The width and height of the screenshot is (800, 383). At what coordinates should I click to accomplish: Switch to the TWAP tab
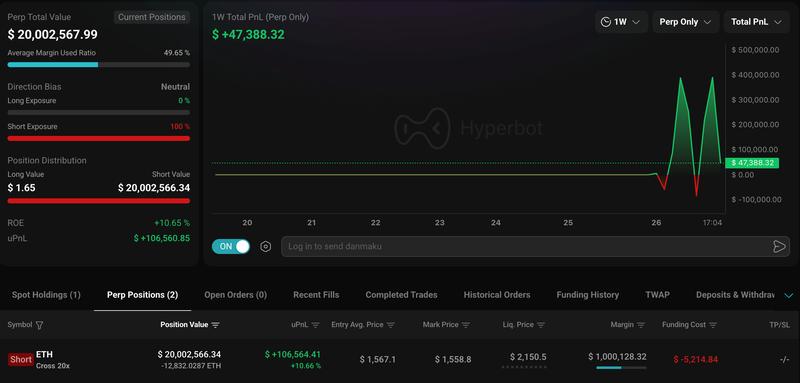pyautogui.click(x=657, y=295)
